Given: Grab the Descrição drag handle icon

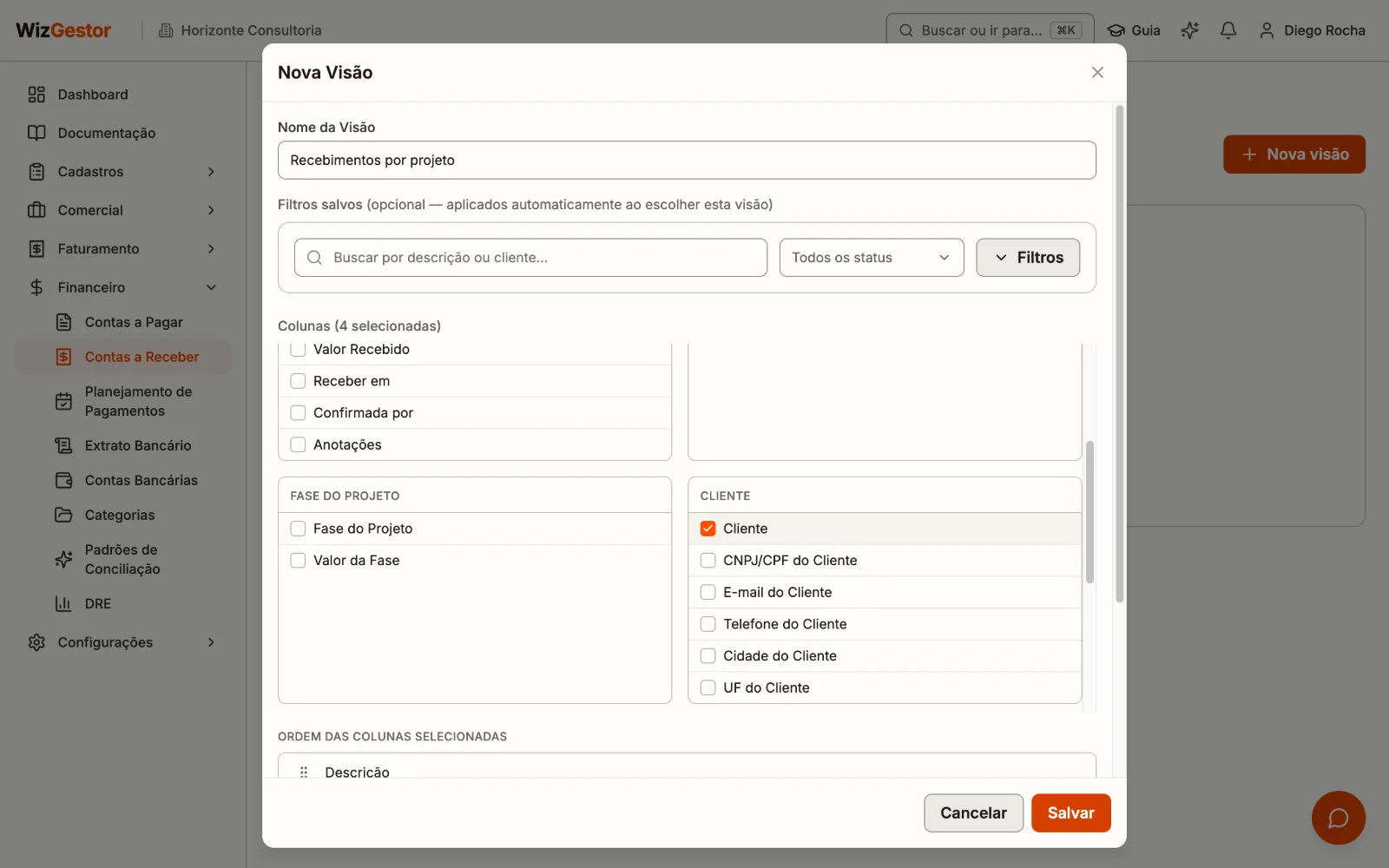Looking at the screenshot, I should tap(304, 772).
